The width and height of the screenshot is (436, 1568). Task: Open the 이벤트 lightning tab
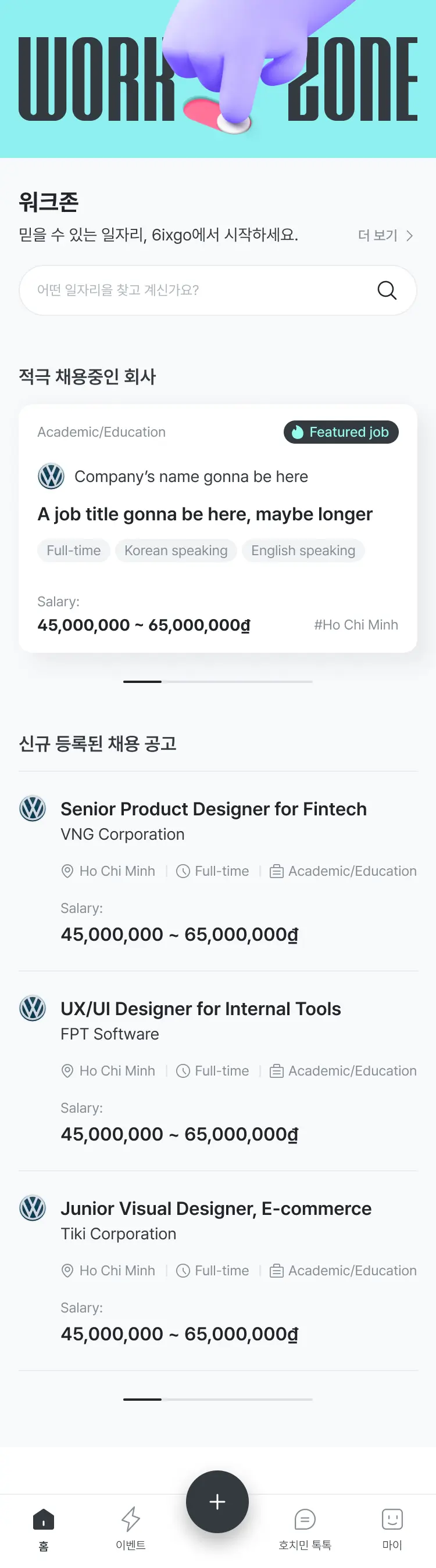point(130,1520)
